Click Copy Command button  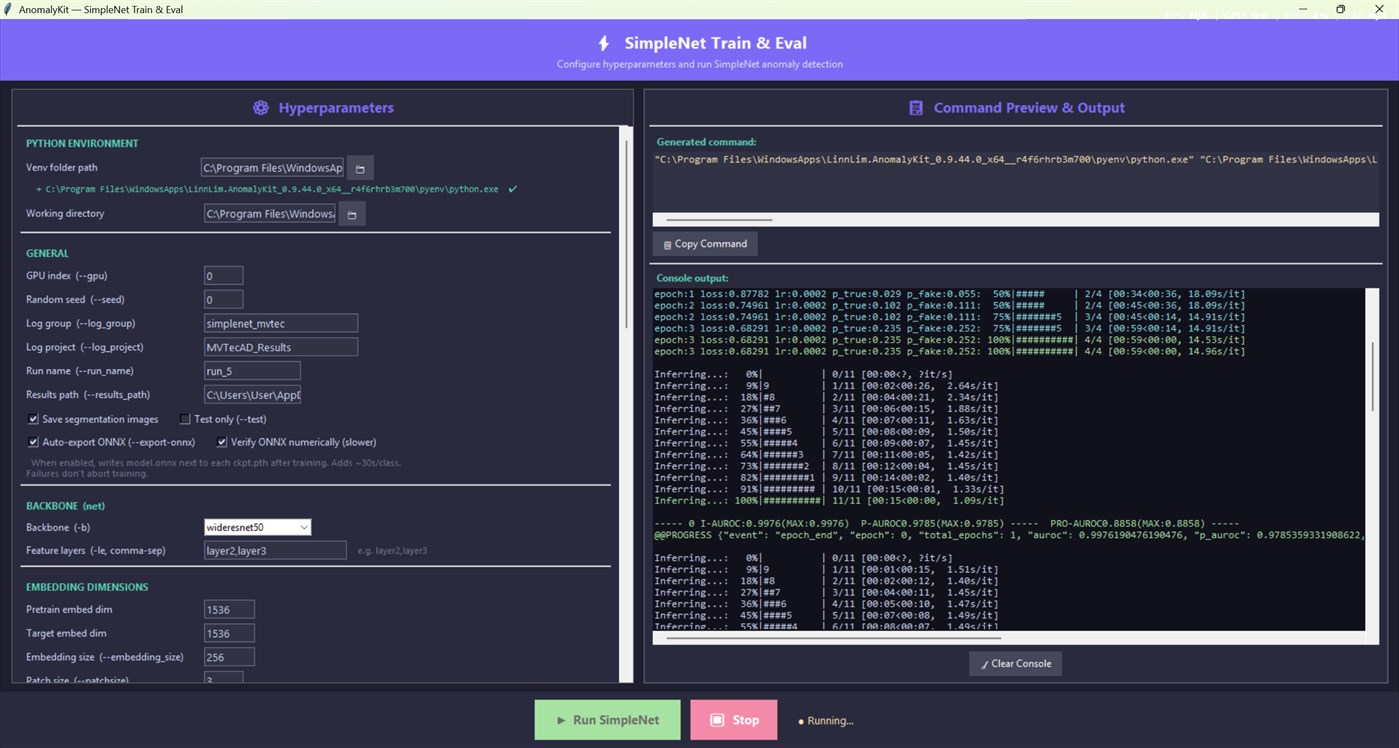(706, 244)
